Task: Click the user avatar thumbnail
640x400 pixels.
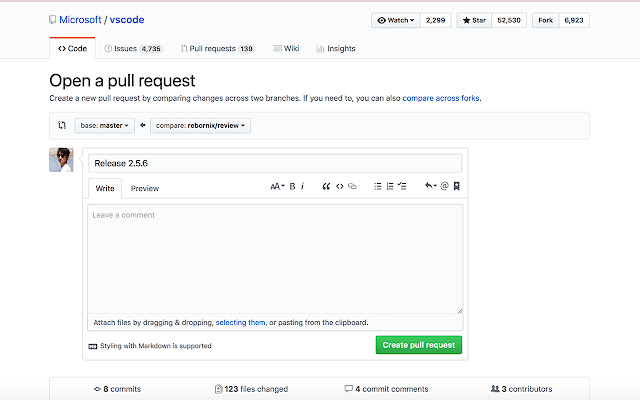Action: pos(61,160)
